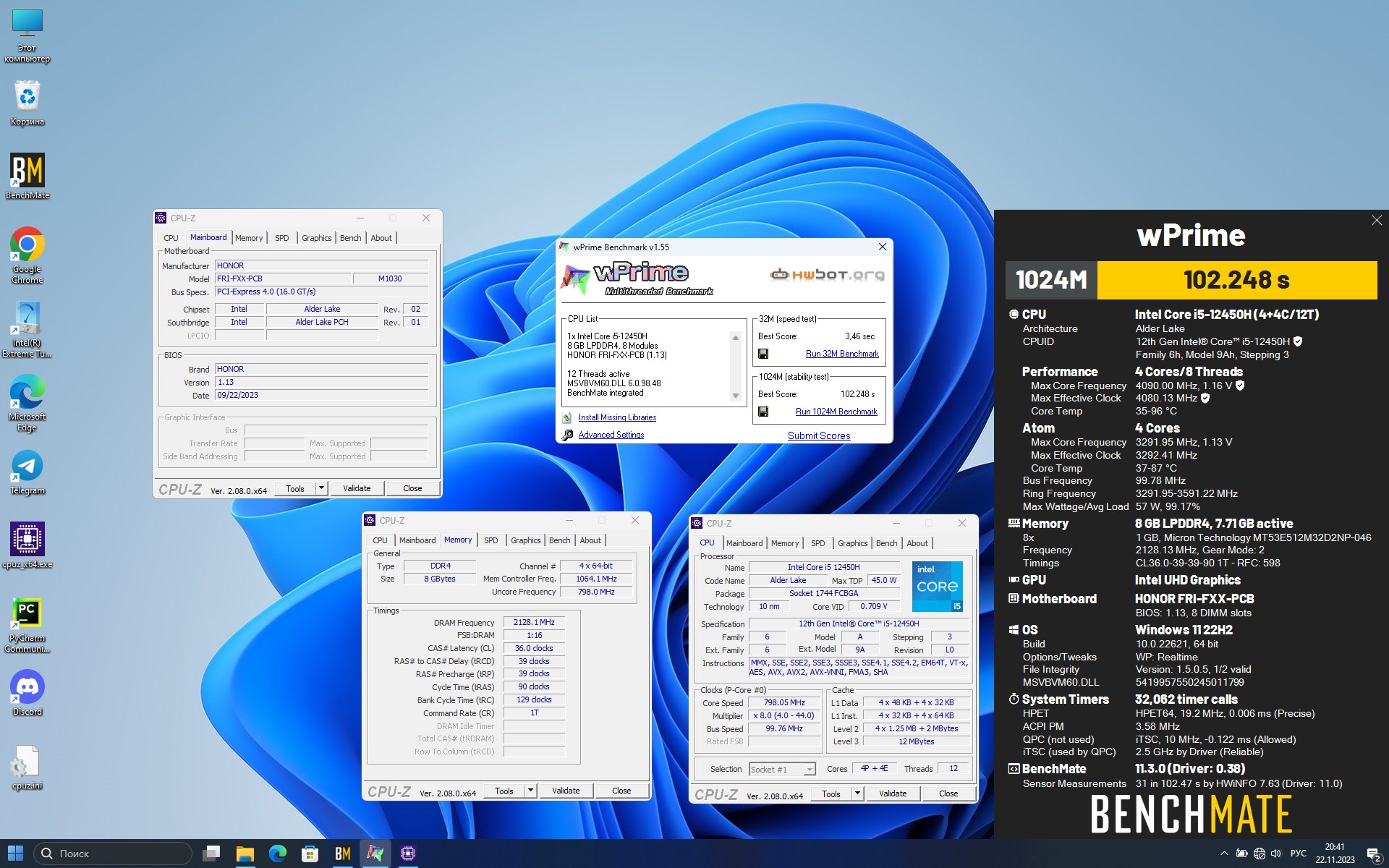The height and width of the screenshot is (868, 1389).
Task: Click Tools button in Mainboard CPU-Z window
Action: pyautogui.click(x=295, y=488)
